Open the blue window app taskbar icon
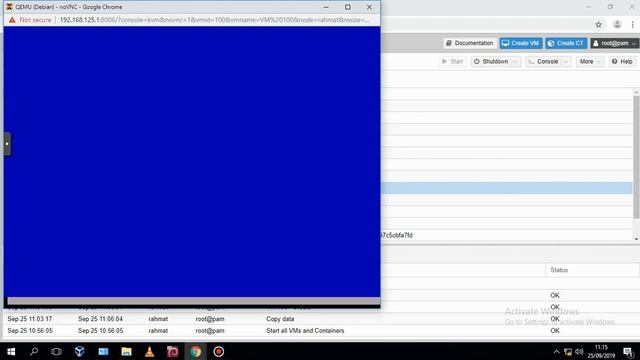 (x=103, y=351)
